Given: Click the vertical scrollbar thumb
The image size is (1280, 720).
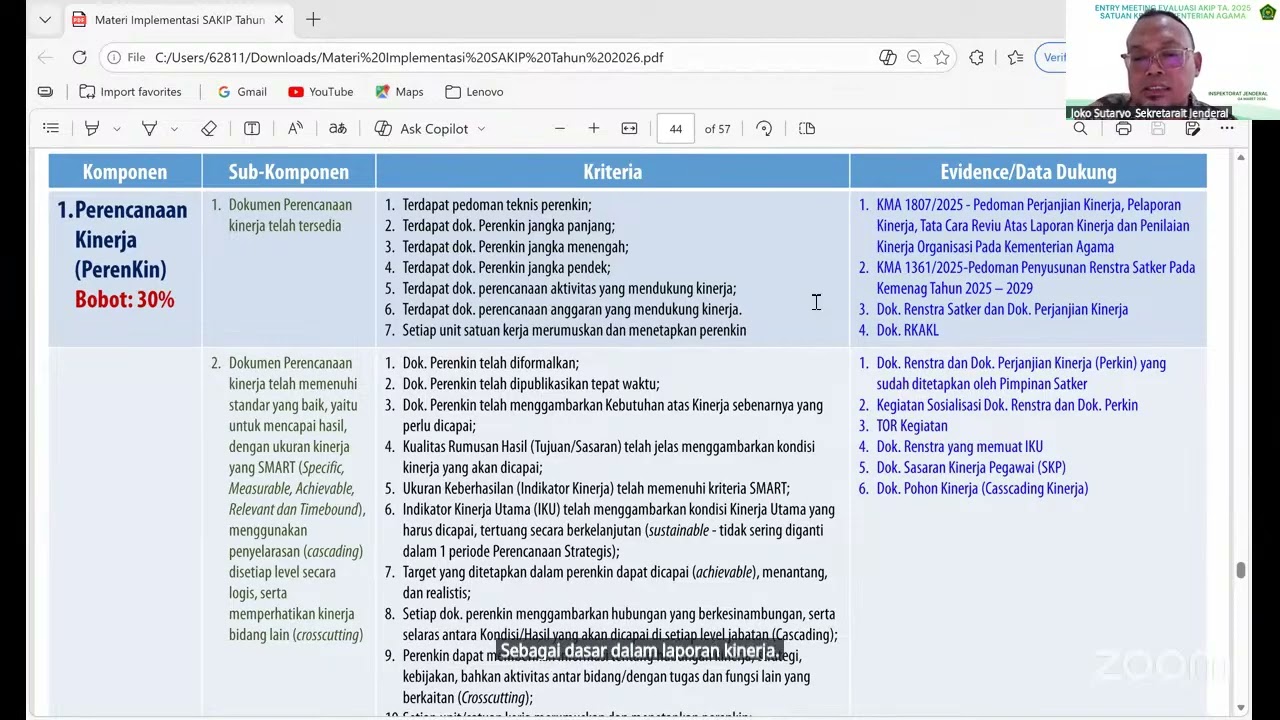Looking at the screenshot, I should tap(1241, 570).
